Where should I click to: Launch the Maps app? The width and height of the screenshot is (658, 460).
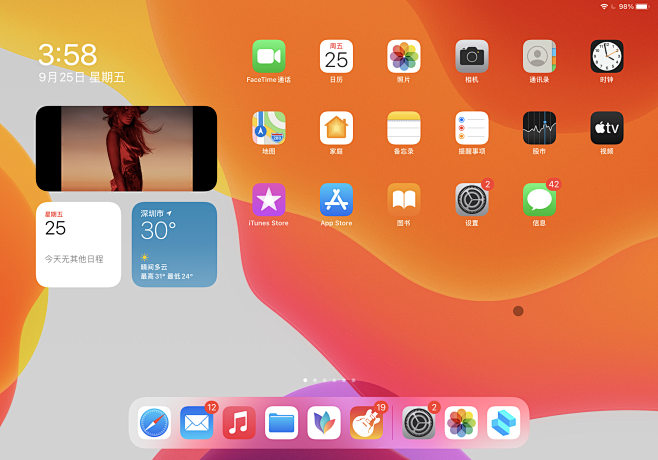pos(269,128)
